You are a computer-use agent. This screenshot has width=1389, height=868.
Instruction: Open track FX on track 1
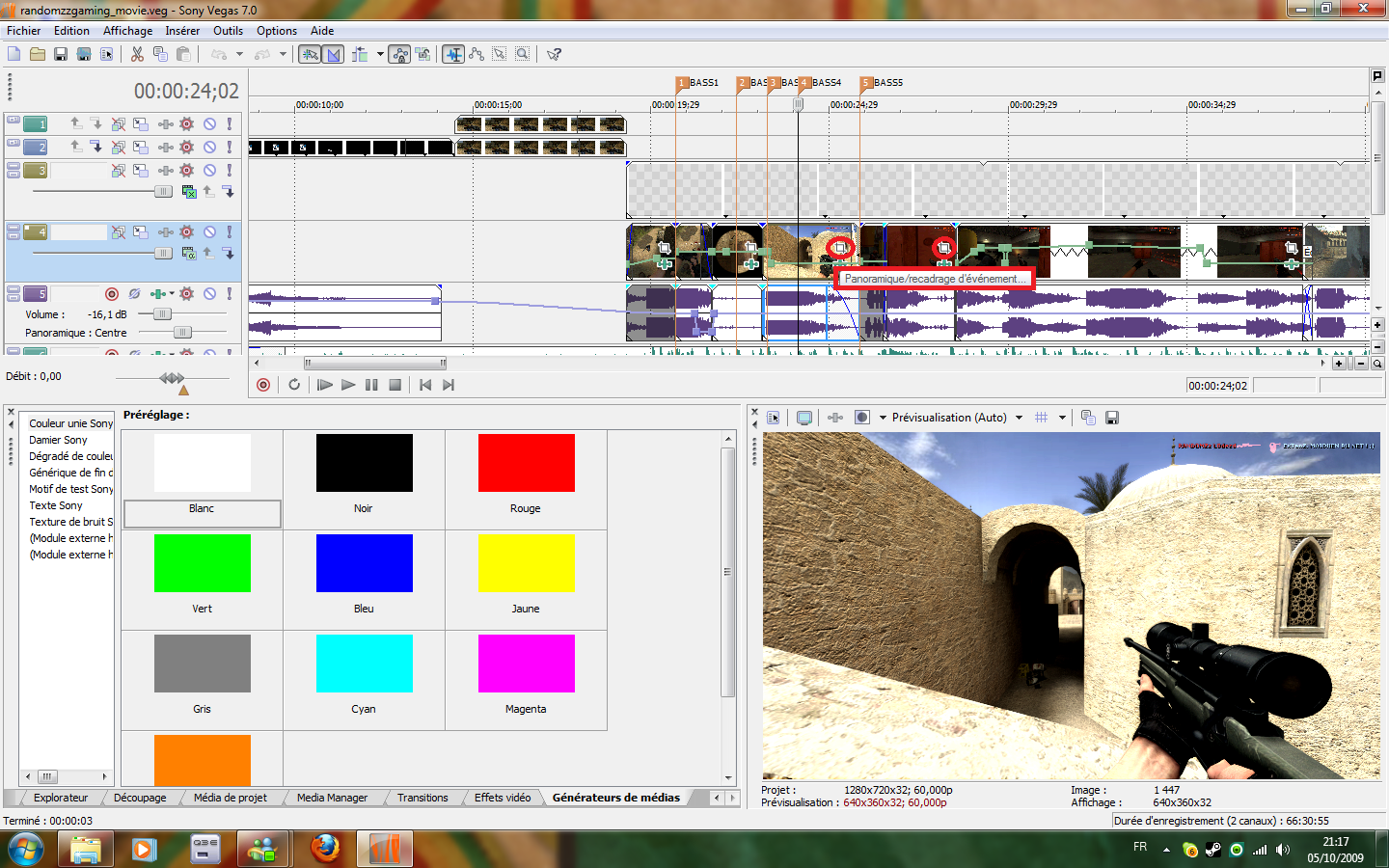click(165, 123)
